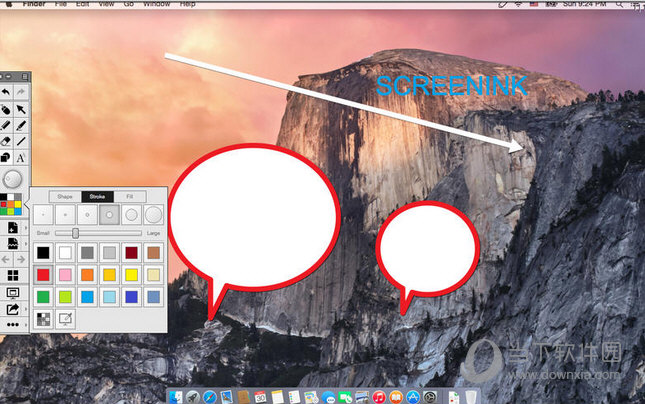Click the screen capture monitor icon
Image resolution: width=645 pixels, height=404 pixels.
pyautogui.click(x=13, y=293)
